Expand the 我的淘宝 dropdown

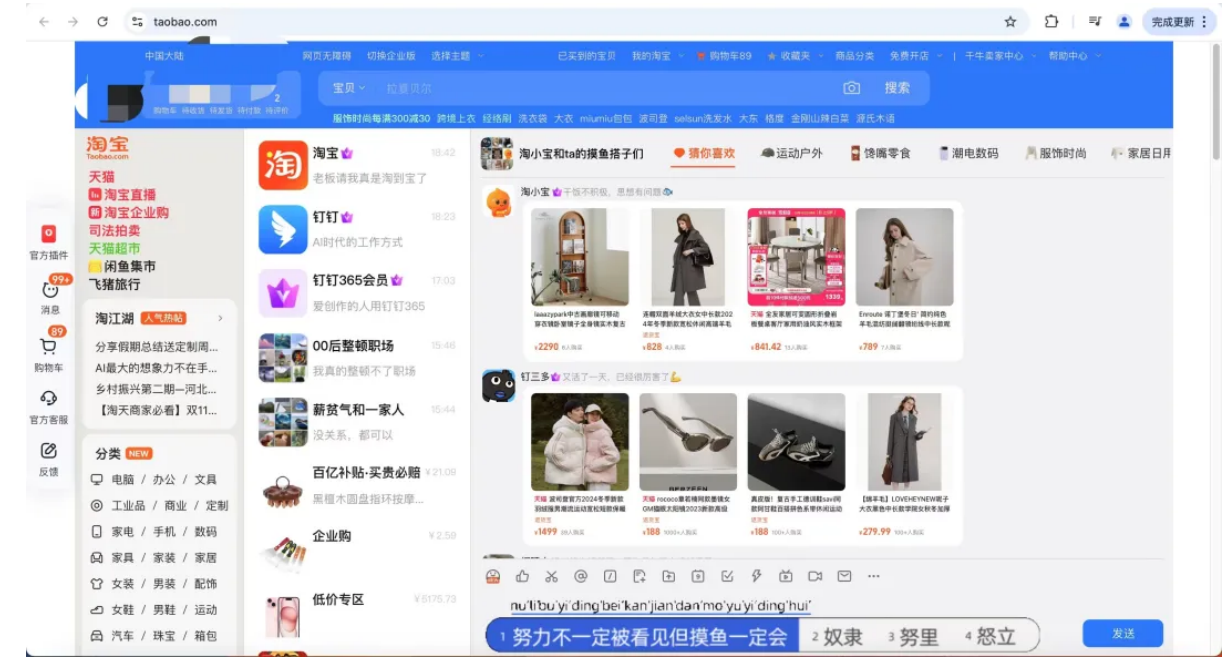pyautogui.click(x=658, y=56)
